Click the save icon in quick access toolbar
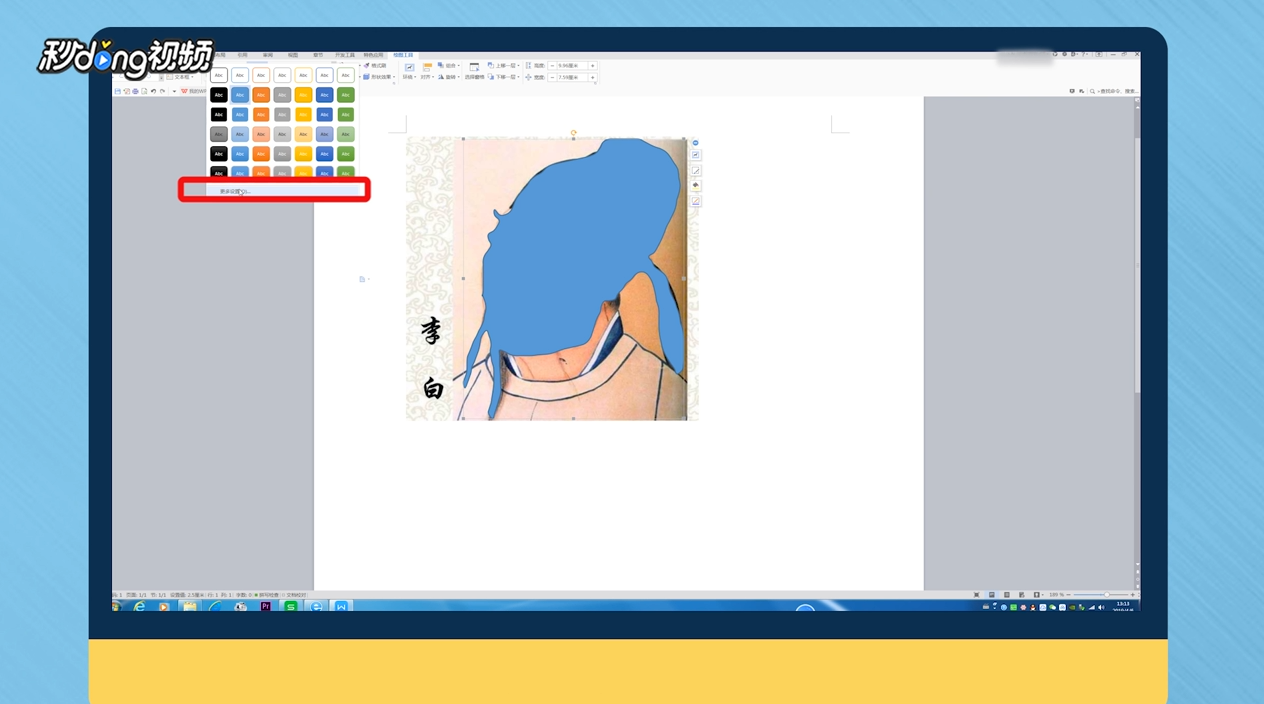This screenshot has width=1264, height=704. pos(118,91)
